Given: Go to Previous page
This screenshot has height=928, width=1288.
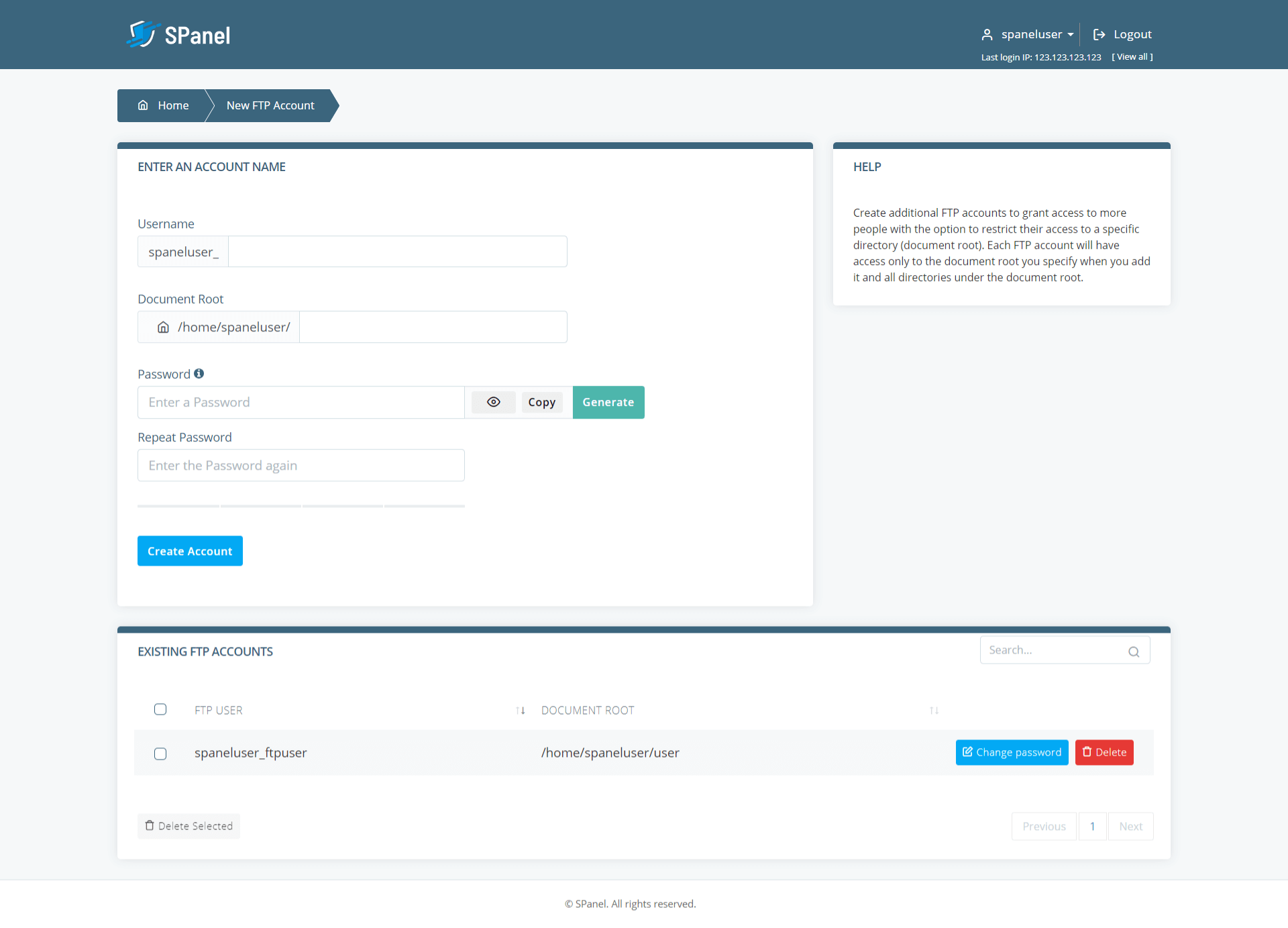Looking at the screenshot, I should [1044, 827].
